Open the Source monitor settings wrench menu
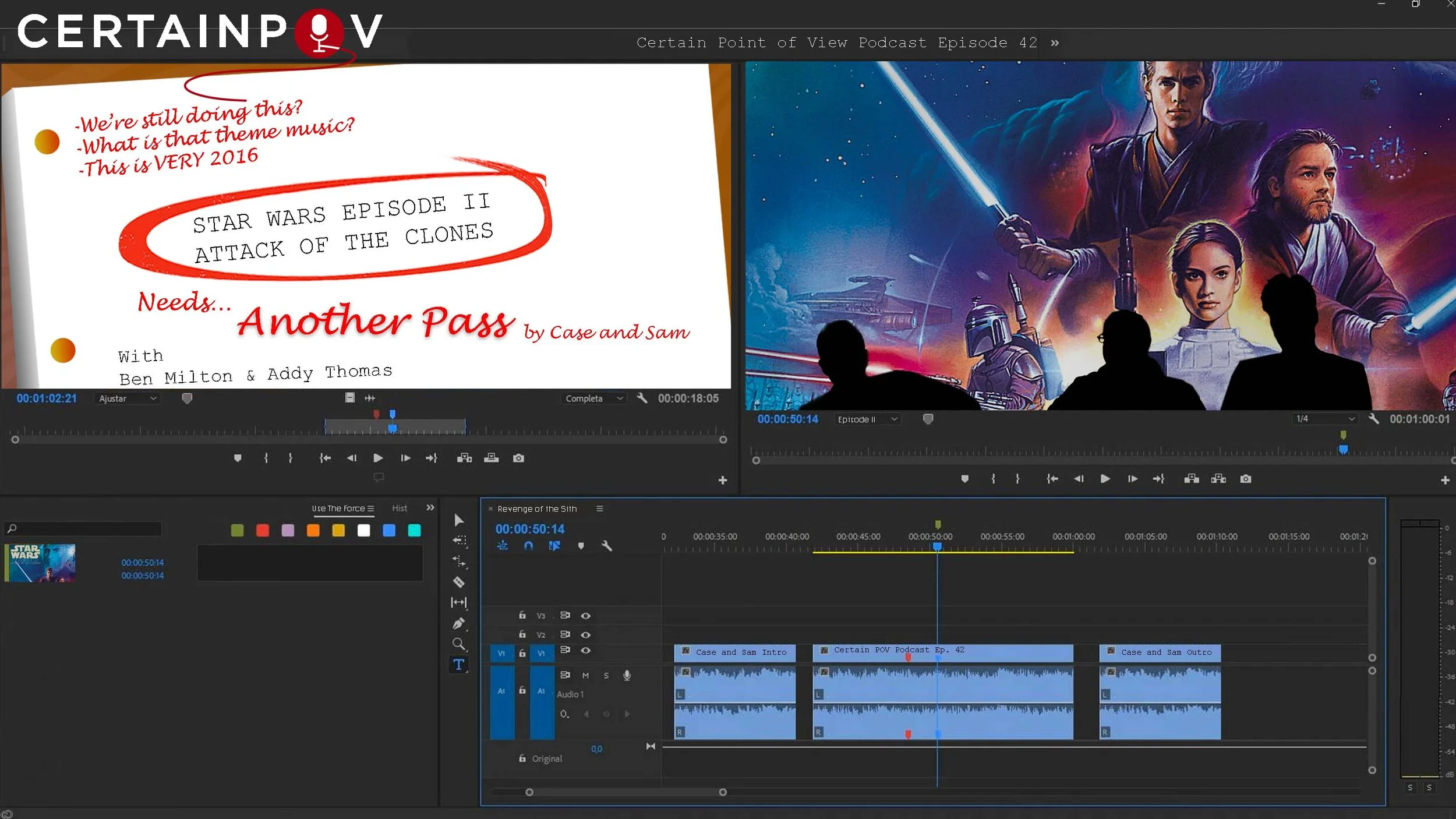The image size is (1456, 819). [642, 398]
